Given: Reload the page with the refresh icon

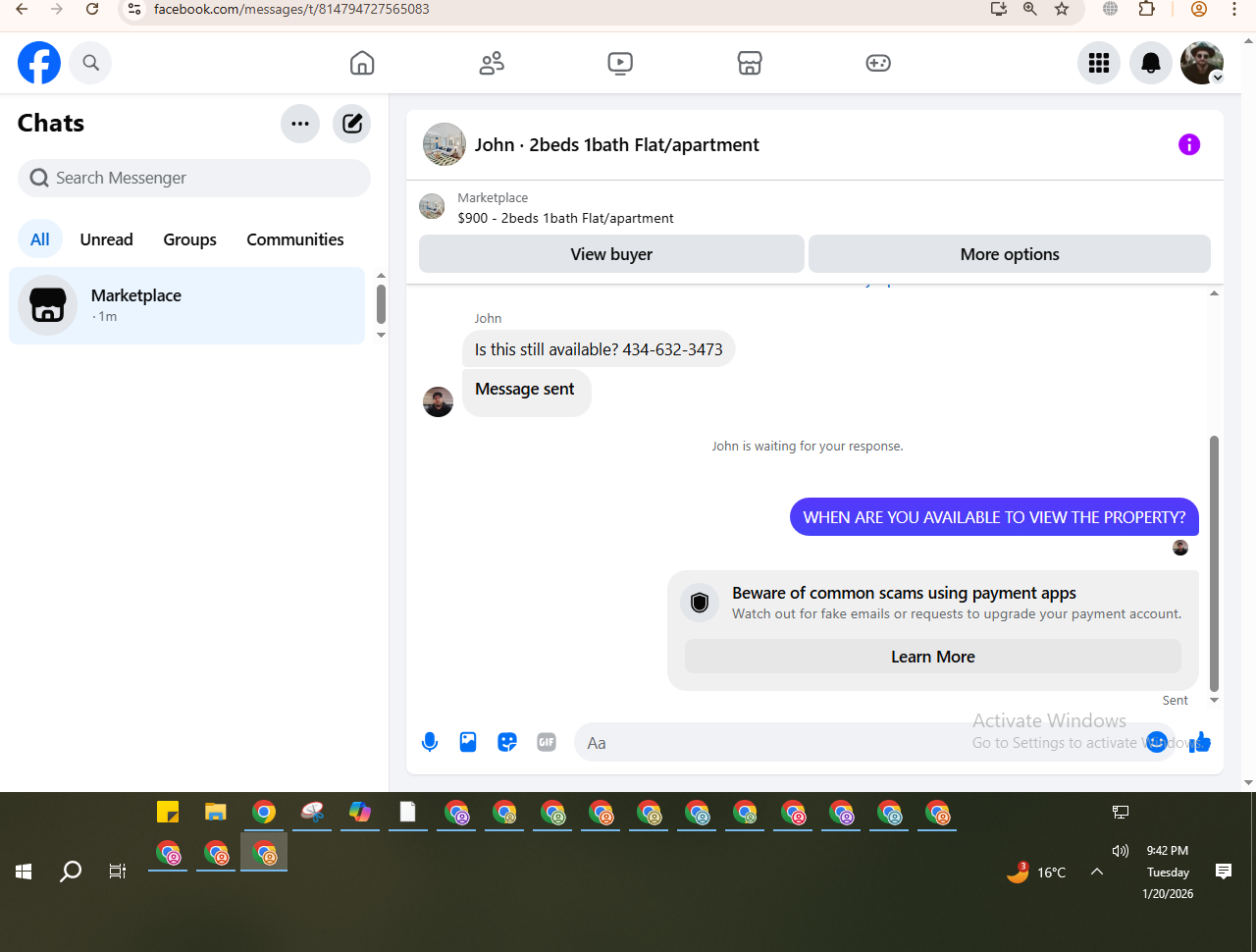Looking at the screenshot, I should pyautogui.click(x=92, y=9).
